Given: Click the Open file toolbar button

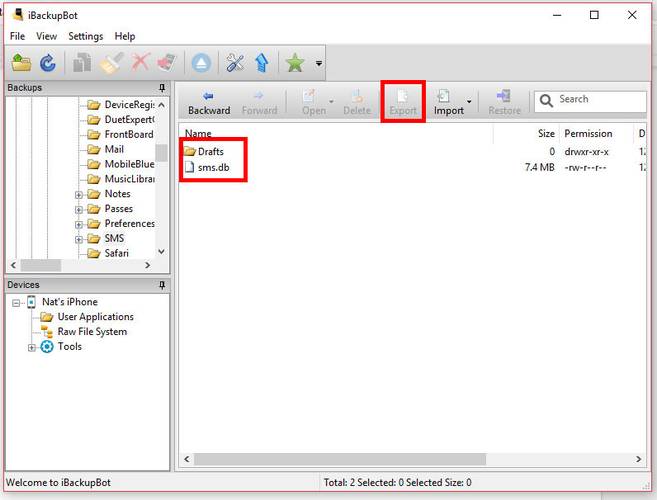Looking at the screenshot, I should pyautogui.click(x=313, y=103).
